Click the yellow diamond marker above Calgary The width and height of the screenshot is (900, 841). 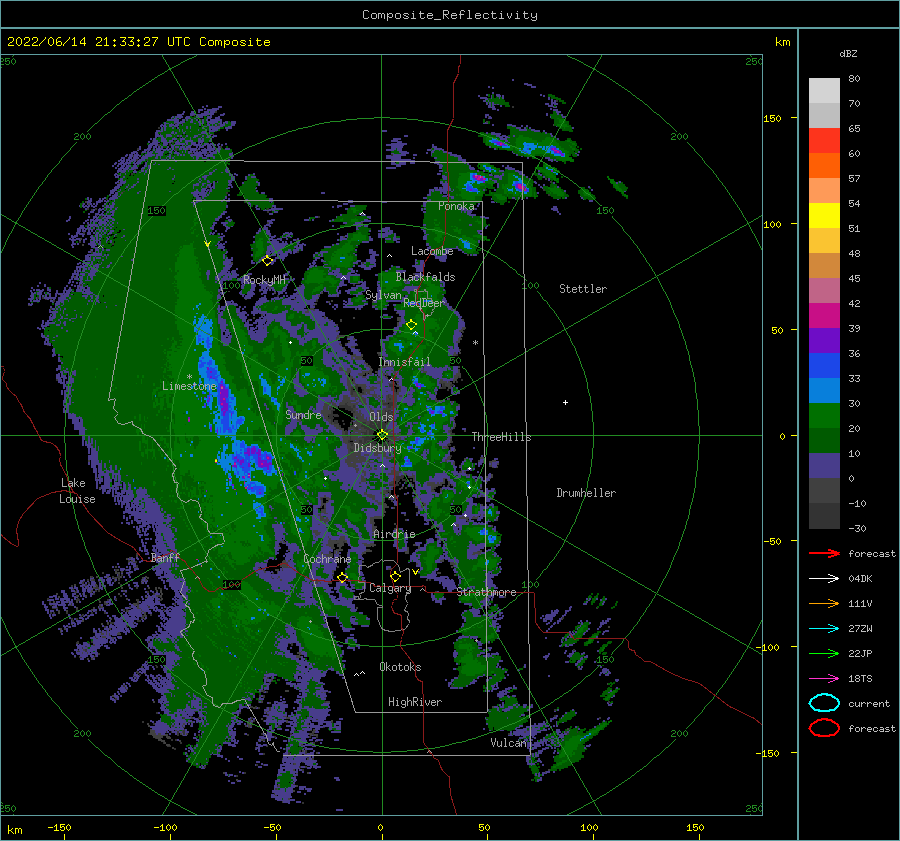point(395,576)
